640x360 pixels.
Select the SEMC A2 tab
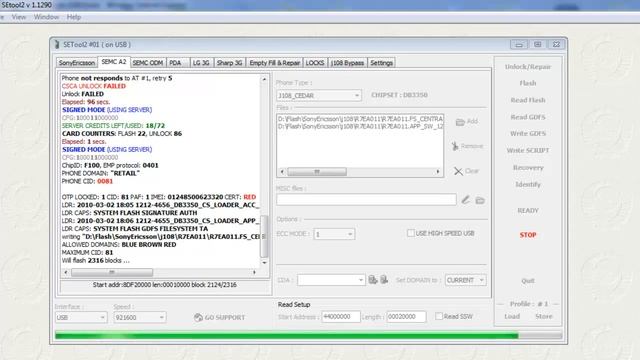point(114,62)
